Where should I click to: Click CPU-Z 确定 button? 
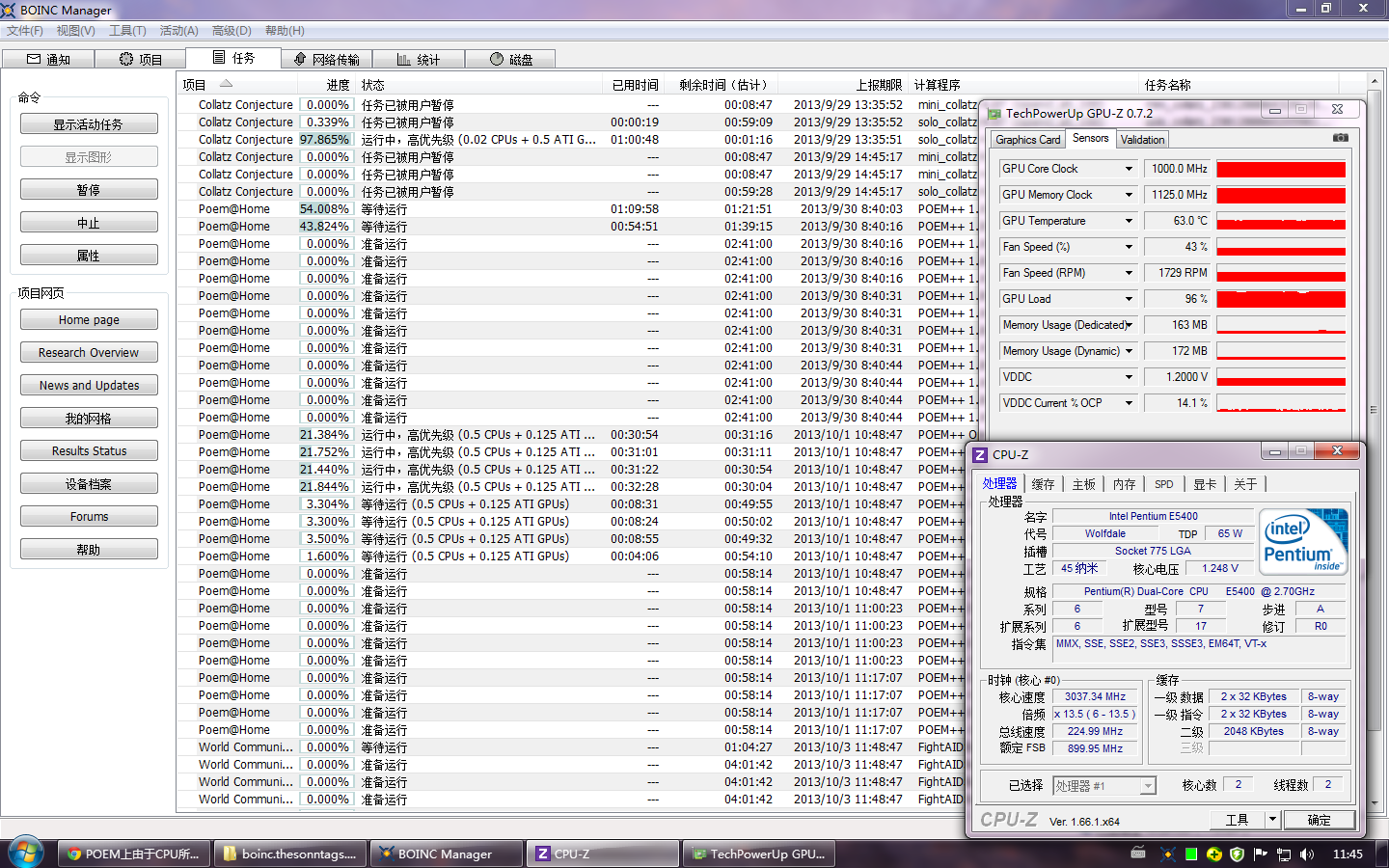1319,820
